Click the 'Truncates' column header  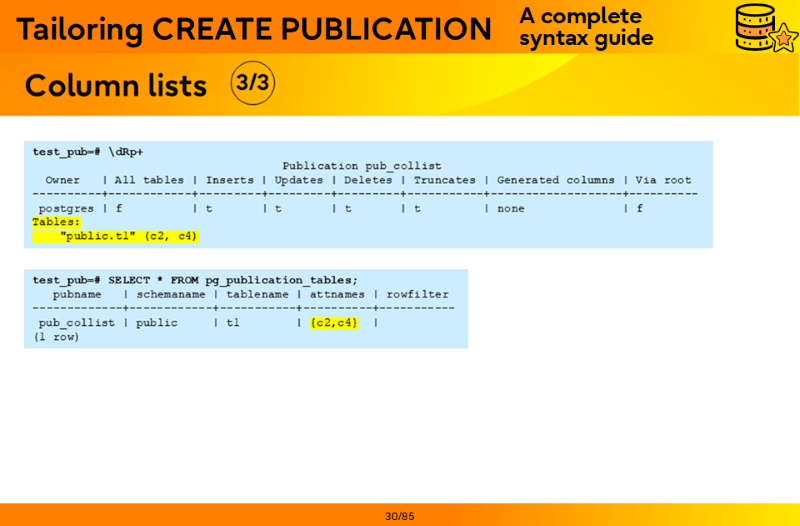pos(444,180)
